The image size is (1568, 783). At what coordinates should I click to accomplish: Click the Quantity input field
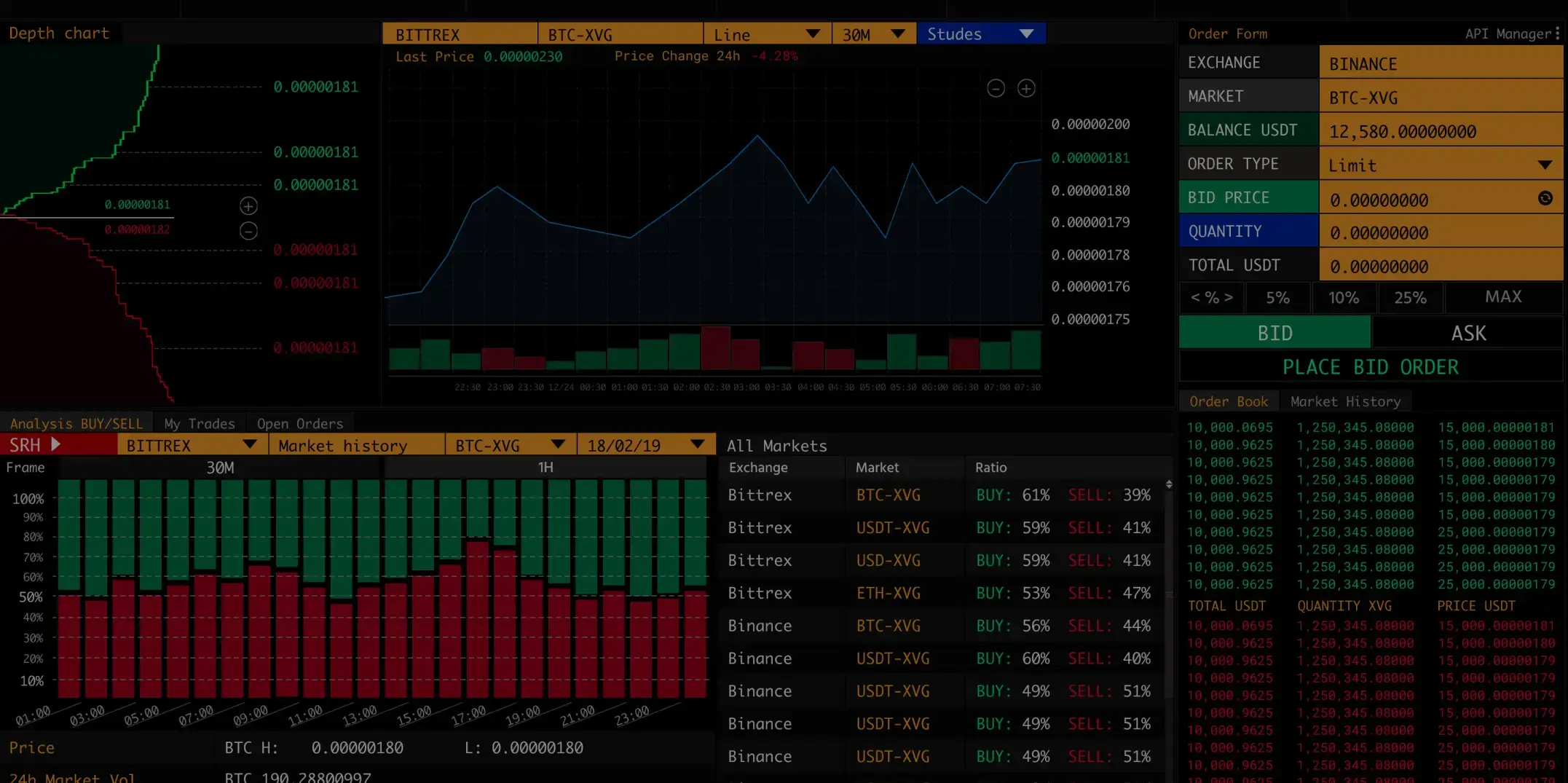click(x=1441, y=232)
